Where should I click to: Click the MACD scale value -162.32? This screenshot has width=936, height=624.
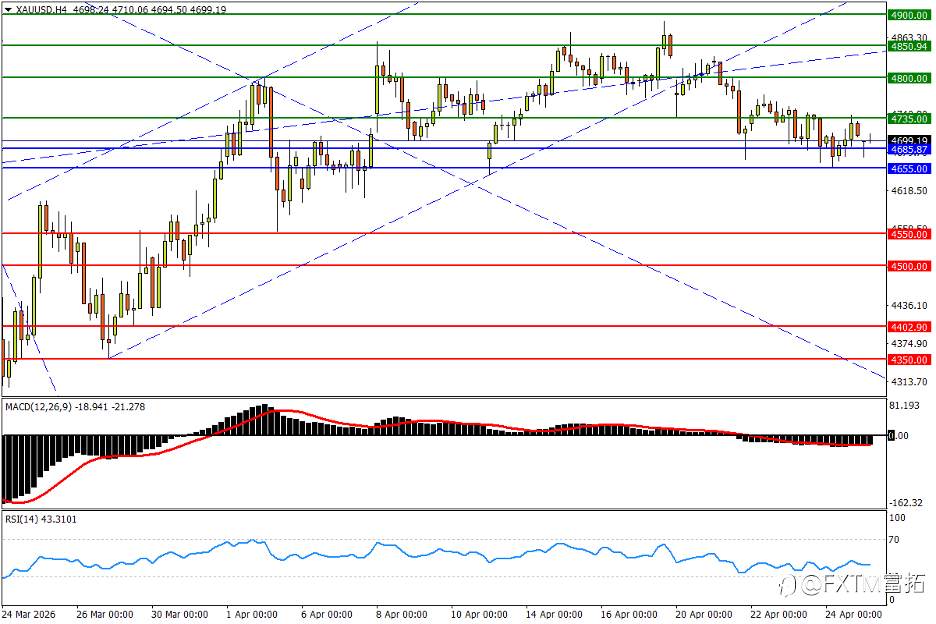(906, 503)
